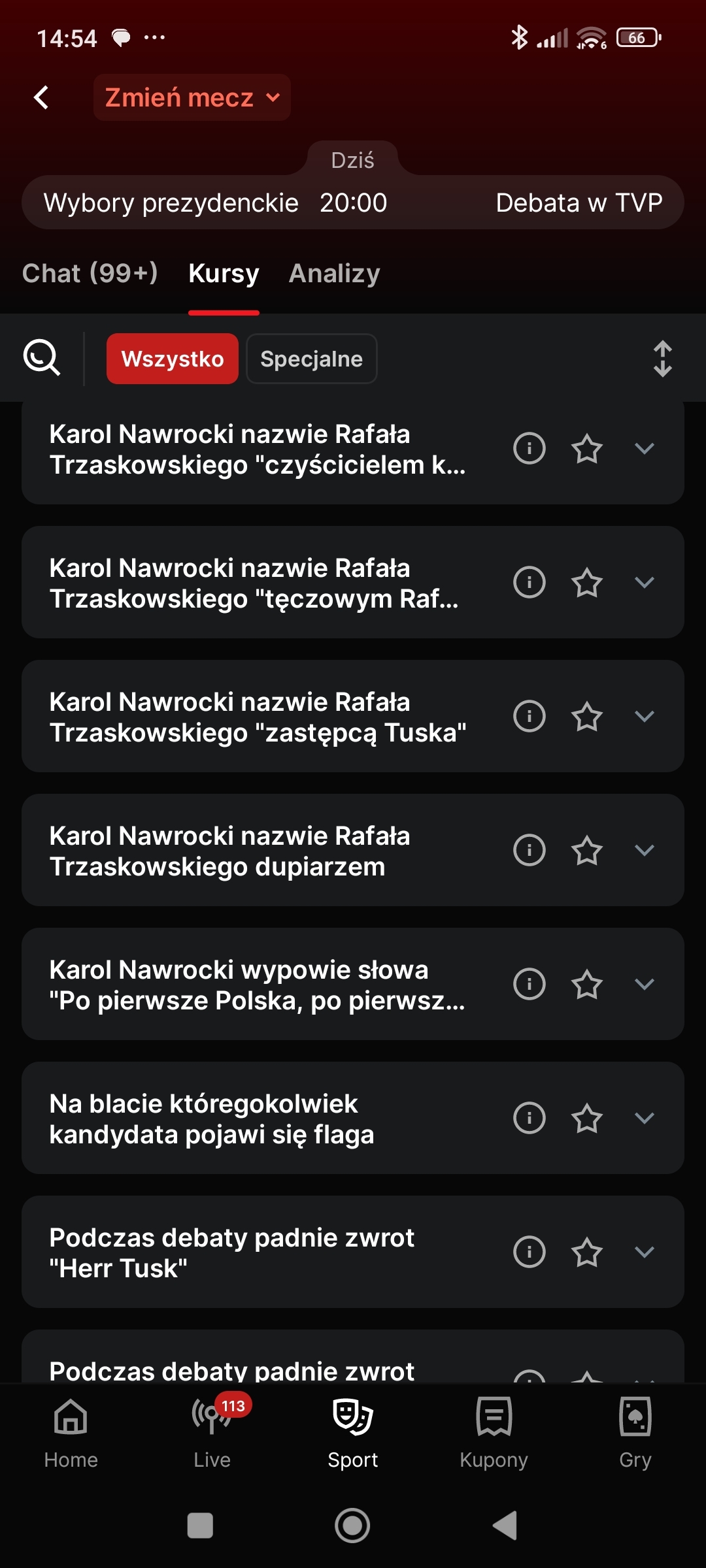The width and height of the screenshot is (706, 1568).
Task: Tap the search magnifier icon
Action: click(x=42, y=358)
